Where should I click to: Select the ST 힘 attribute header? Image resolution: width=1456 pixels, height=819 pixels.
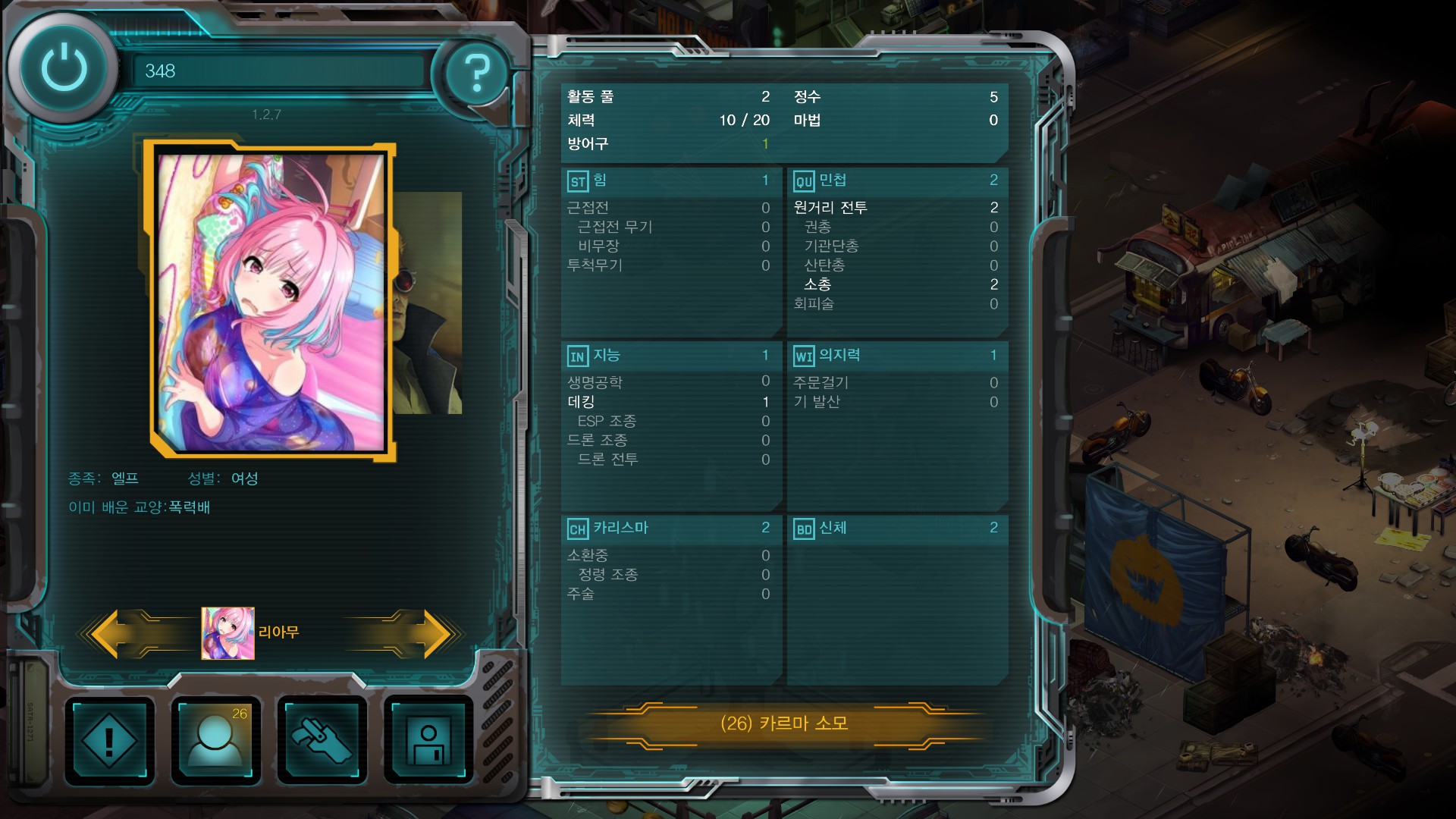(670, 180)
